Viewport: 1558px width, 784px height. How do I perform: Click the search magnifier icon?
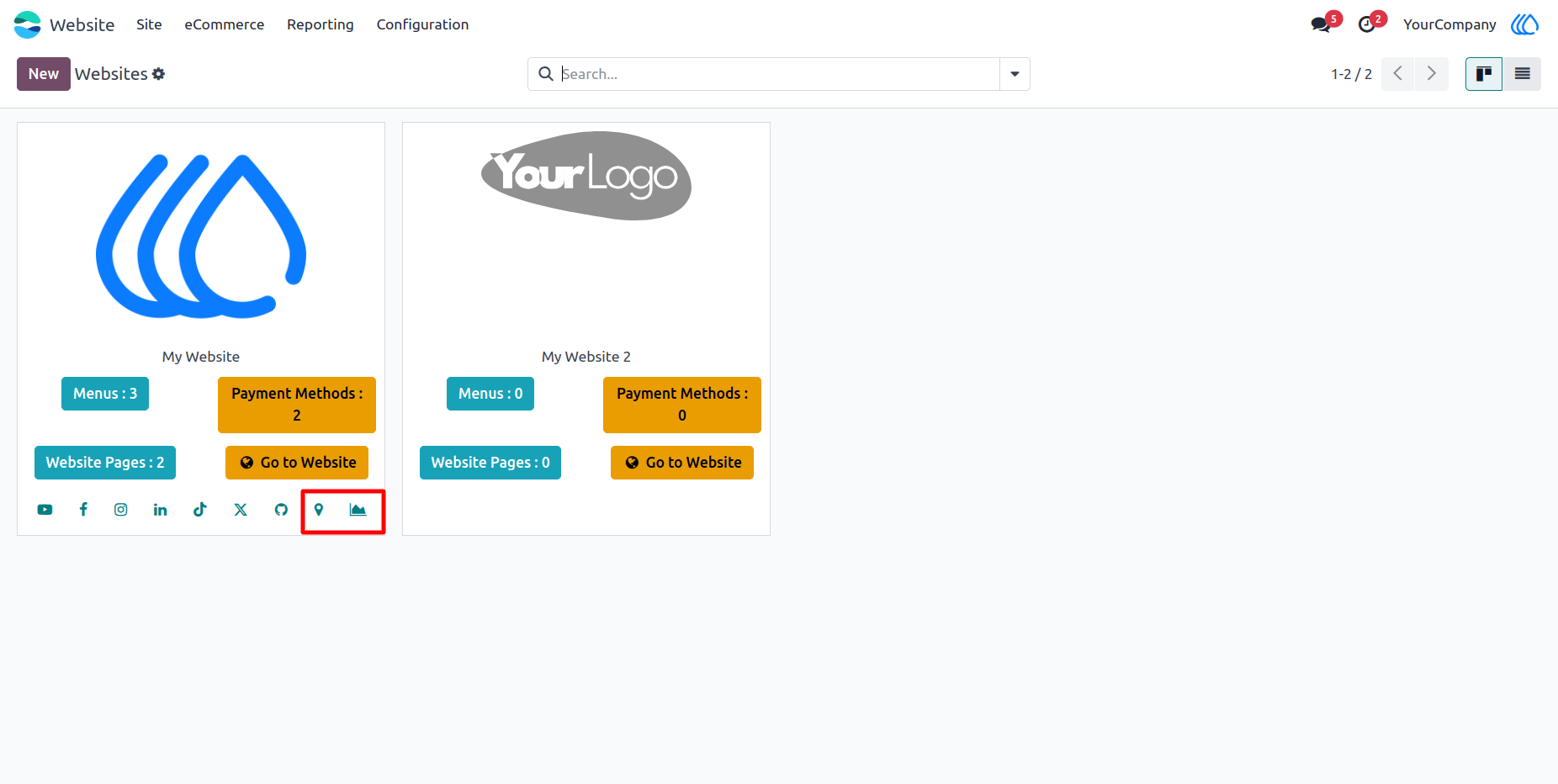(546, 74)
